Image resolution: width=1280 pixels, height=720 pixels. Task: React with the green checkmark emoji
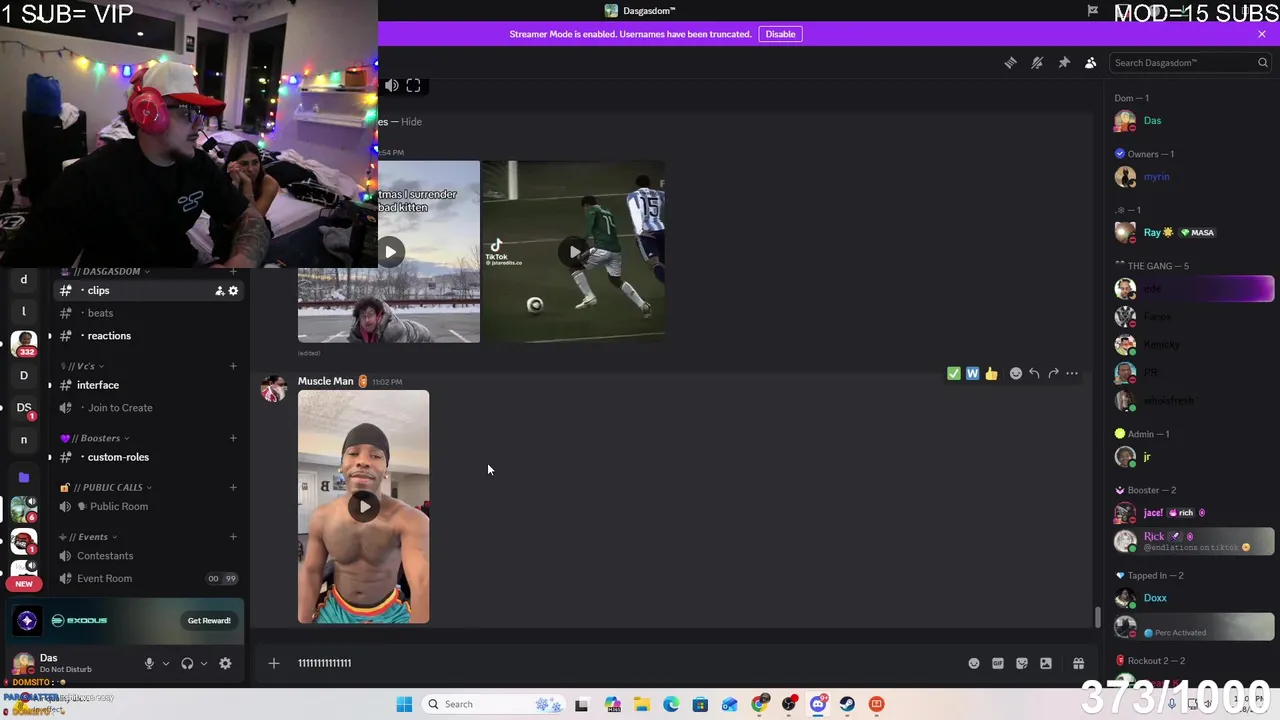point(953,373)
